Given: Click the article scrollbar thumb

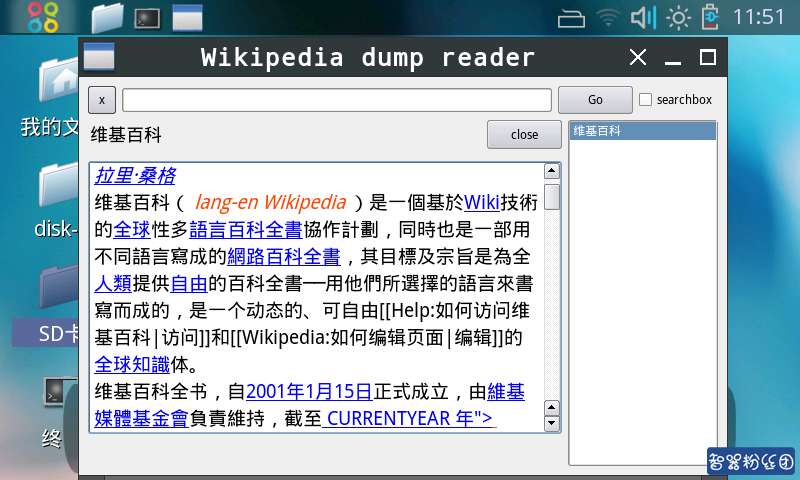Looking at the screenshot, I should coord(552,197).
